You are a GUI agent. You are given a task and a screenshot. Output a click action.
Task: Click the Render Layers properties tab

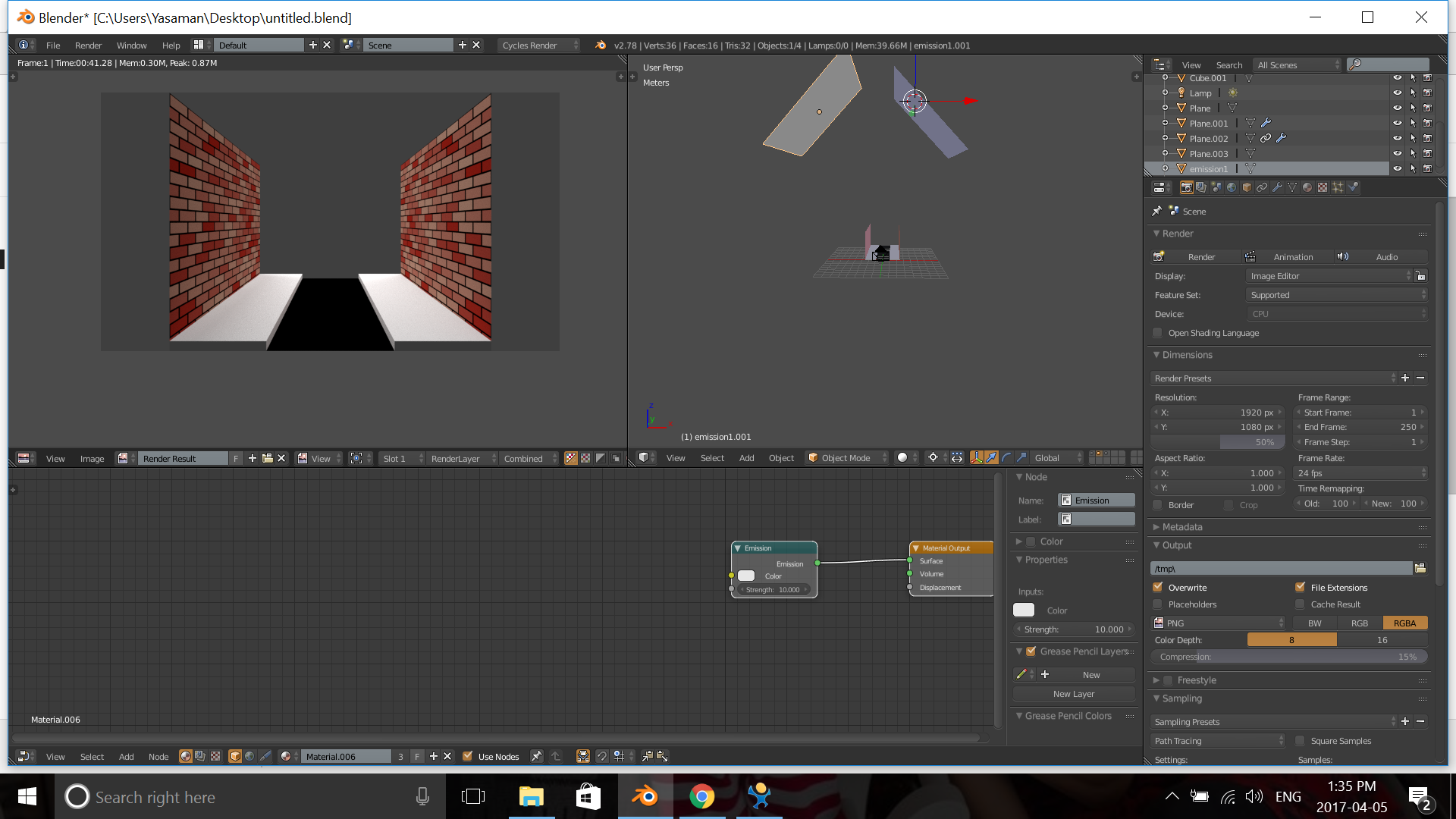coord(1201,187)
